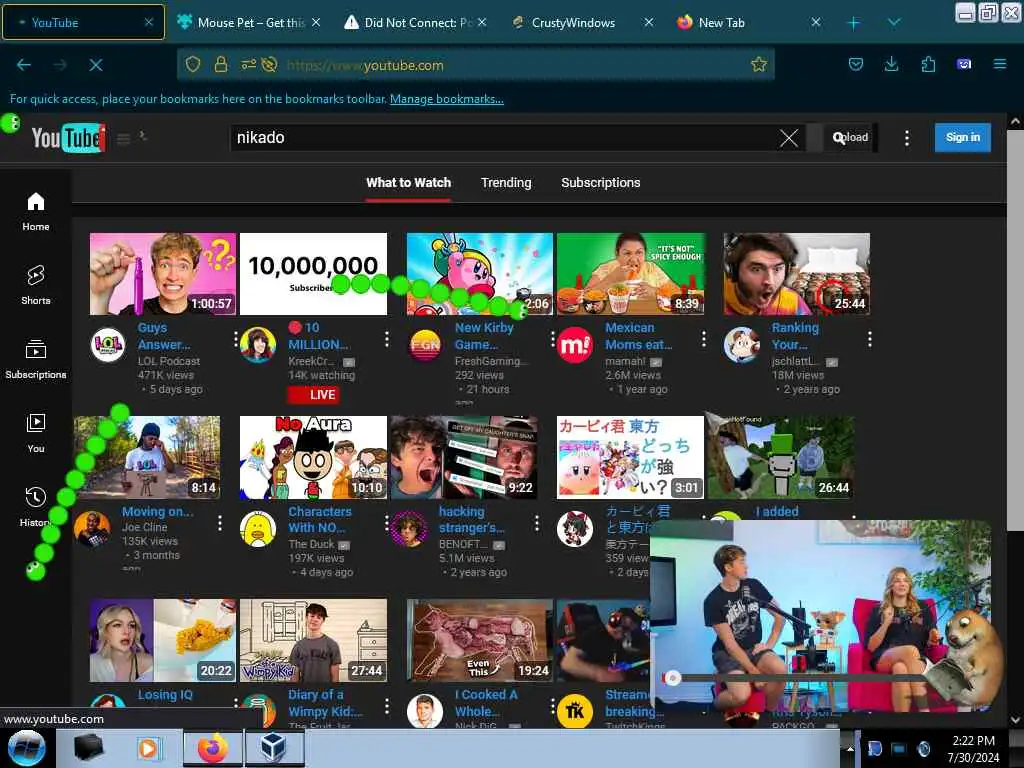Image resolution: width=1024 pixels, height=768 pixels.
Task: Open the Windows Start orb
Action: click(x=27, y=748)
